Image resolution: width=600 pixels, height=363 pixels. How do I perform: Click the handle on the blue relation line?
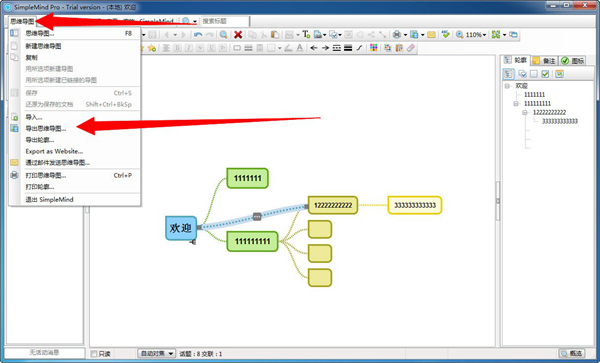pyautogui.click(x=257, y=217)
